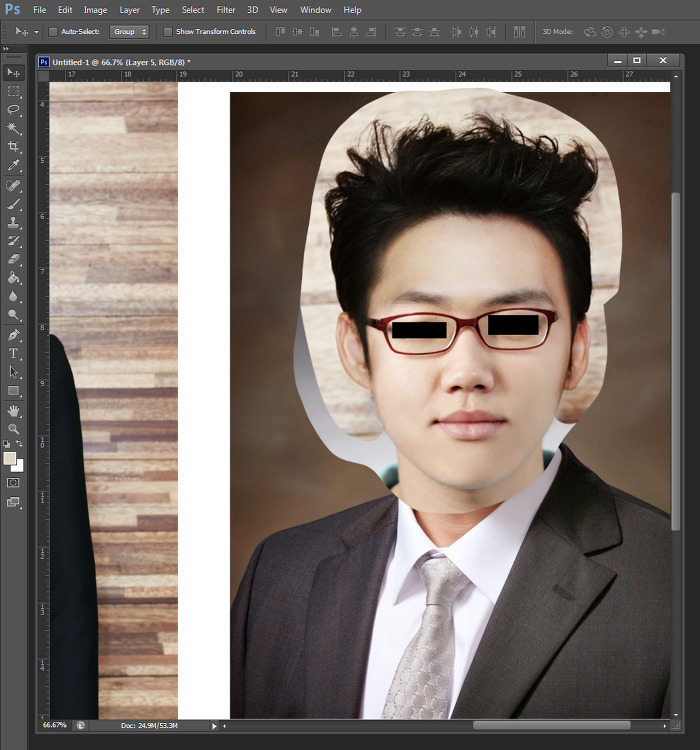Pick the Eyedropper tool
This screenshot has width=700, height=750.
tap(14, 166)
